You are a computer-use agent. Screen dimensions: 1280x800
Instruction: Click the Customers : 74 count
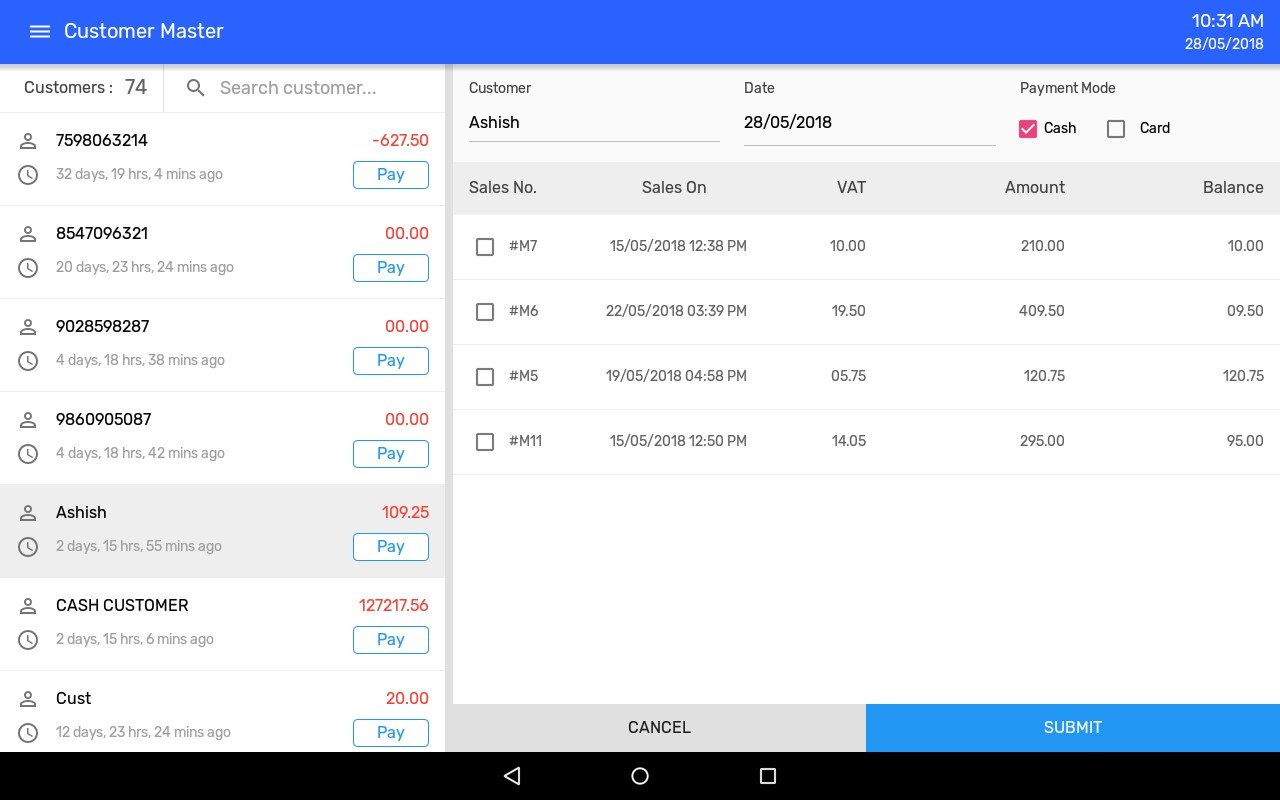coord(85,88)
